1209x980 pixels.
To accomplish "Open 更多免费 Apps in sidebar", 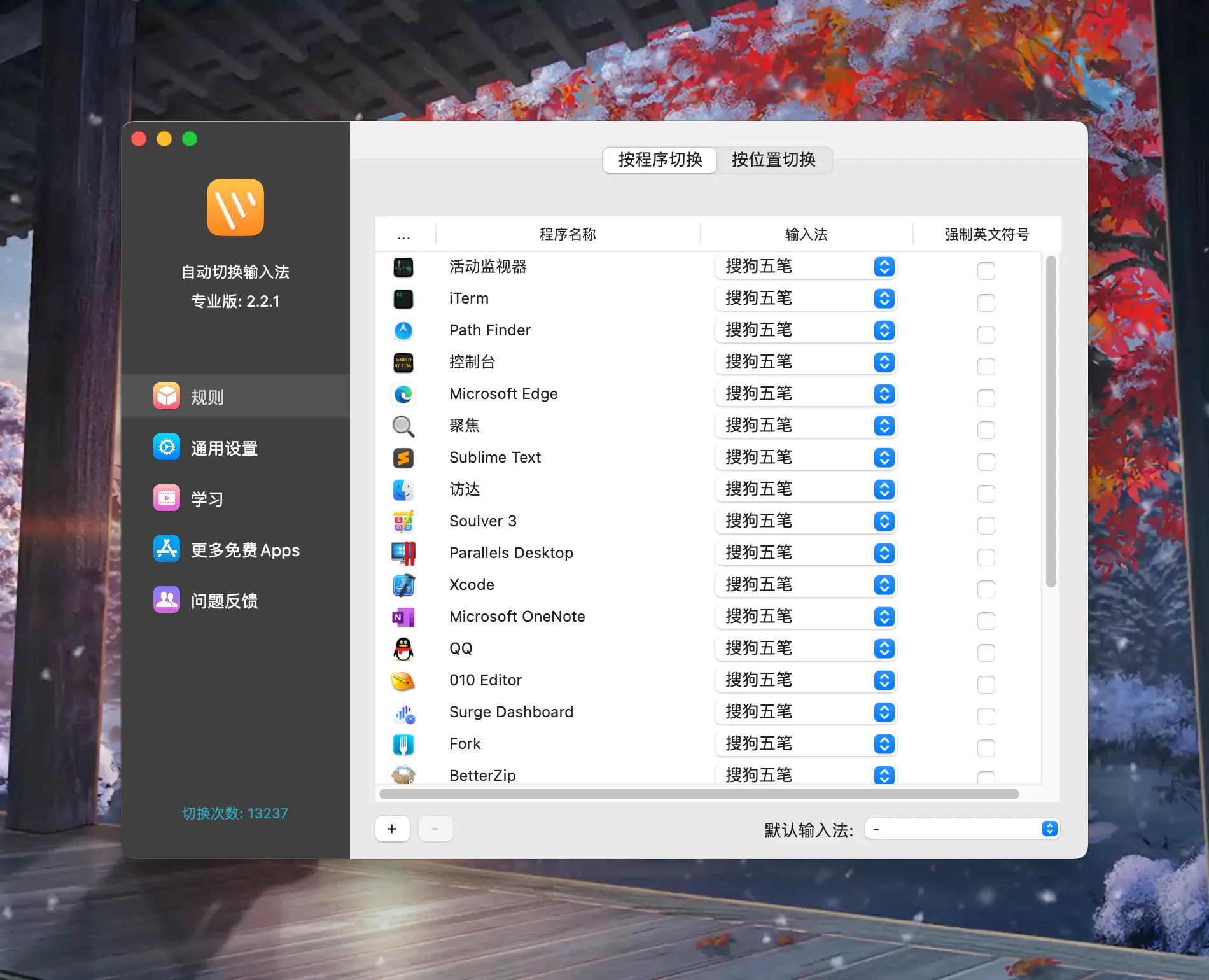I will click(x=245, y=550).
